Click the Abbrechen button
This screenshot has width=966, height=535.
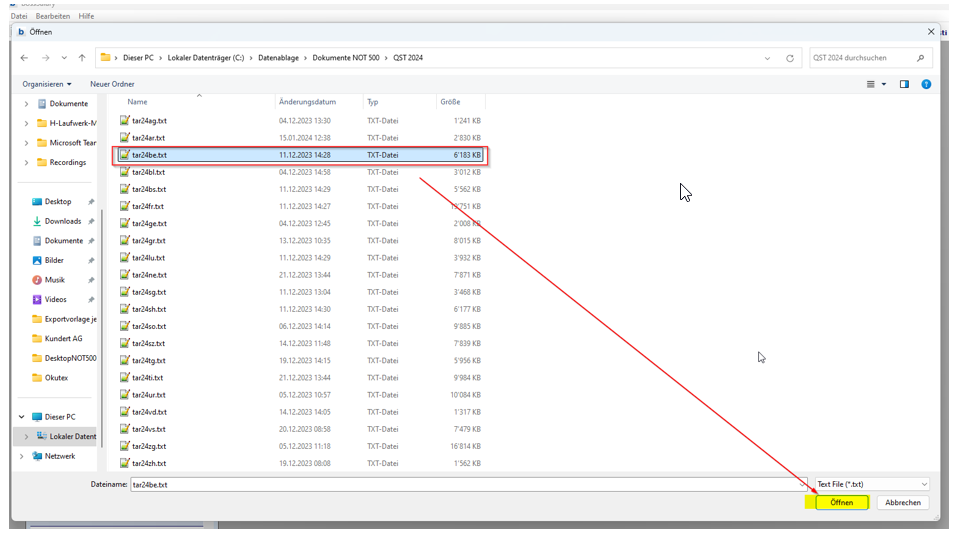tap(902, 502)
